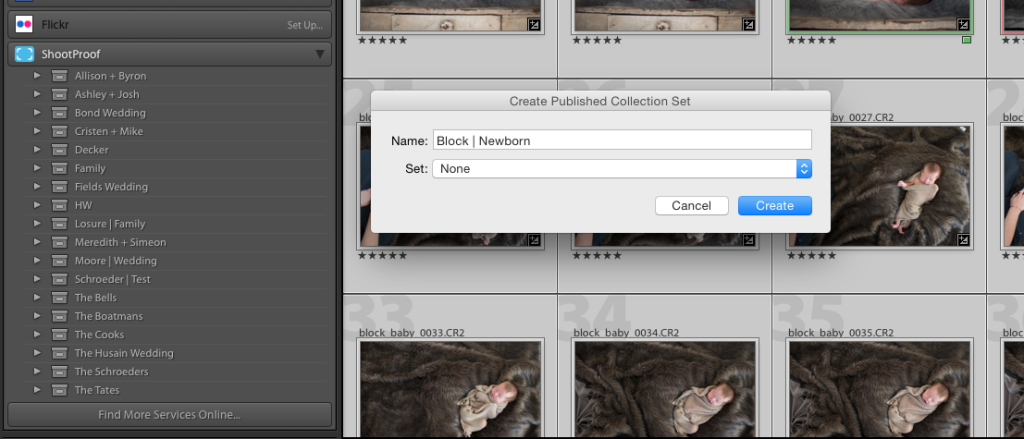Expand The Husain Wedding collection set

(37, 353)
